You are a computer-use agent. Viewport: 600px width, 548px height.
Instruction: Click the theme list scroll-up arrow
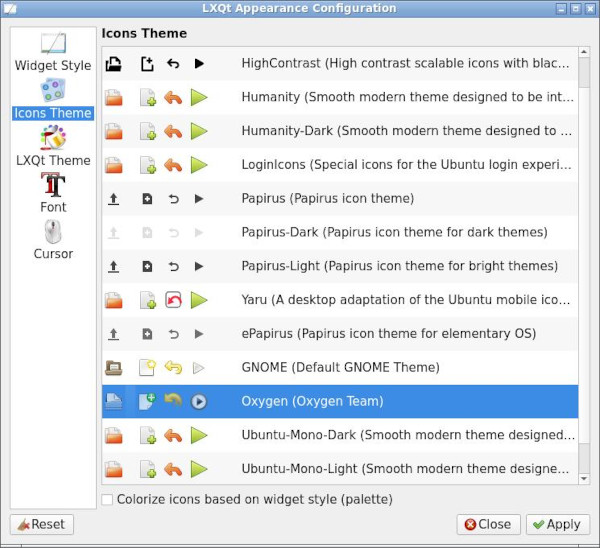584,52
